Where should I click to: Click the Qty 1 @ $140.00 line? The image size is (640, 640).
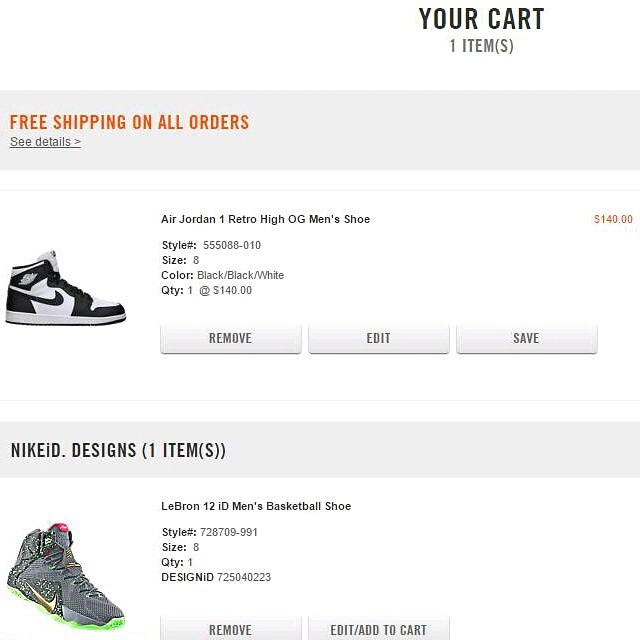[207, 290]
